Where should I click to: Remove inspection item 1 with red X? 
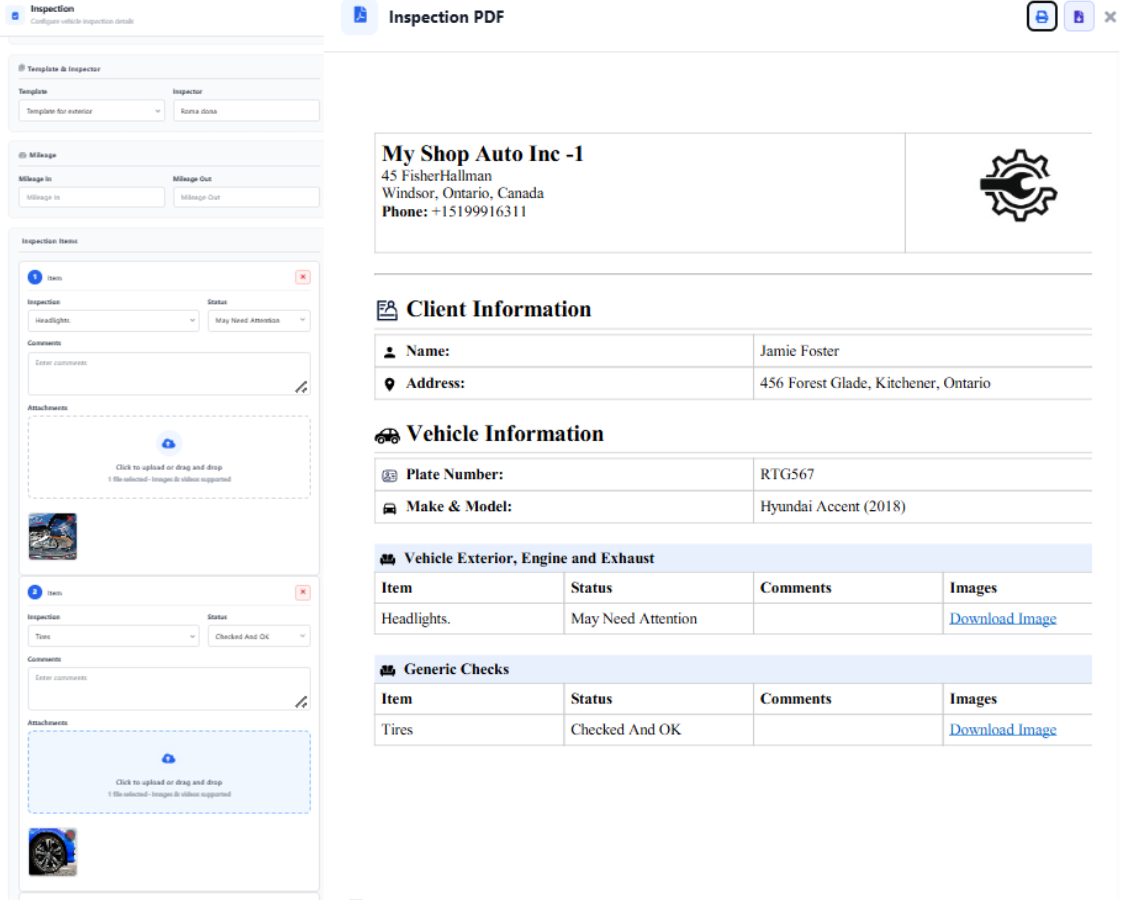tap(302, 277)
